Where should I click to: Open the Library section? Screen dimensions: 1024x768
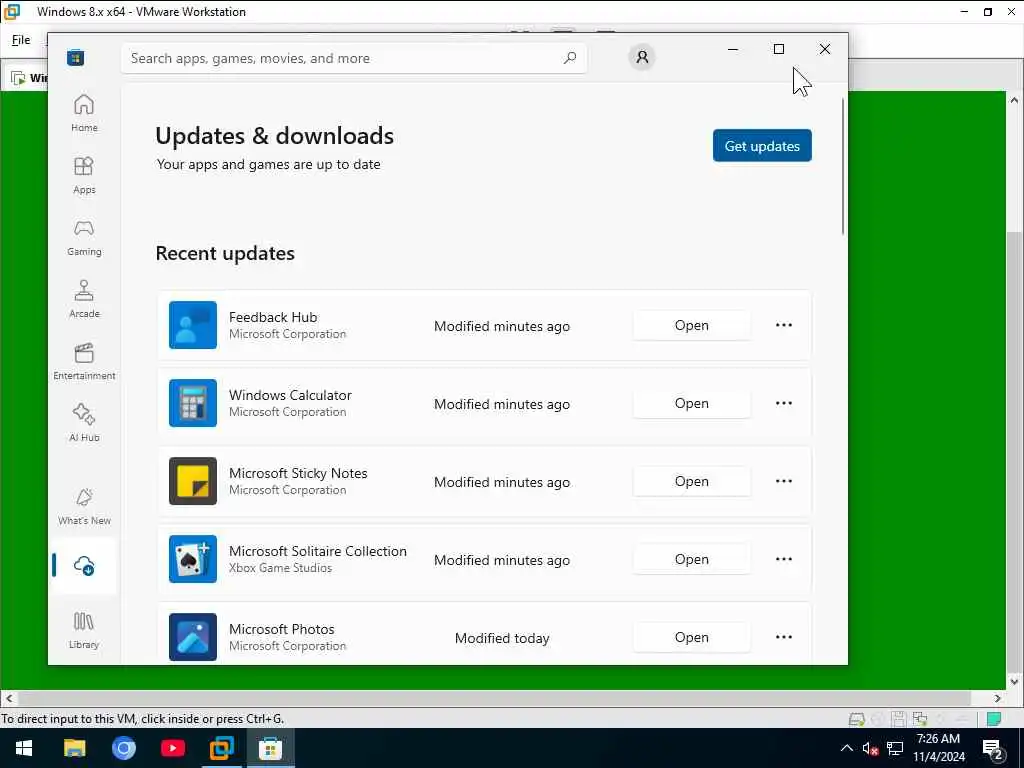84,630
